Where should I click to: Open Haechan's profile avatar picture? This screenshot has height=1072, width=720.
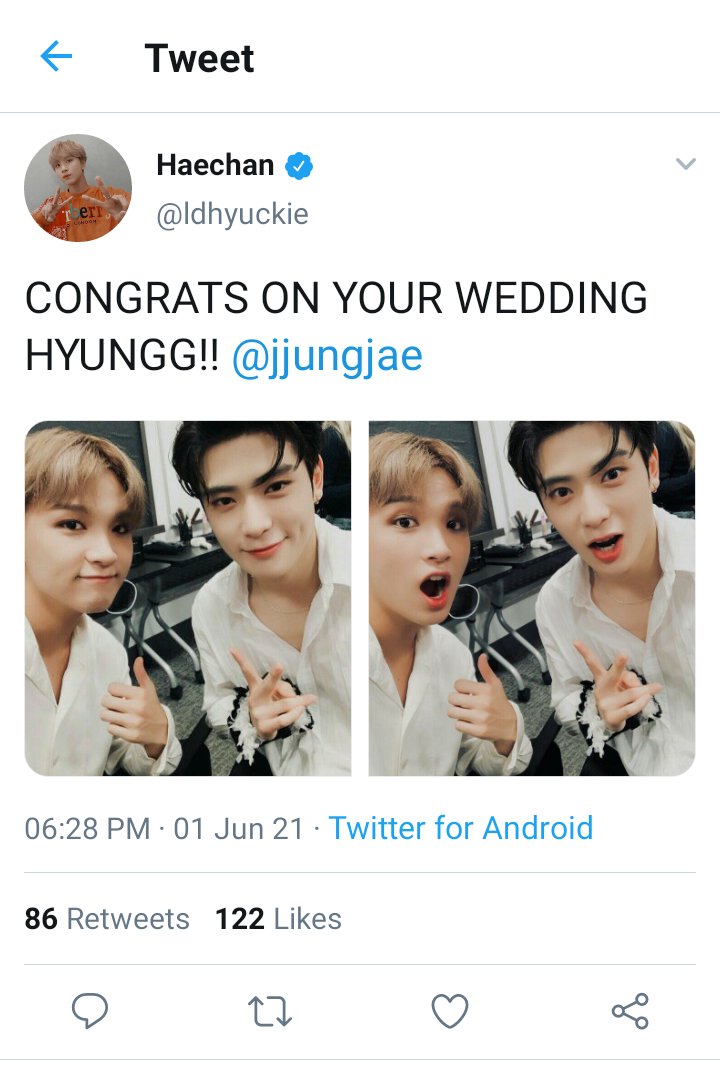point(78,188)
